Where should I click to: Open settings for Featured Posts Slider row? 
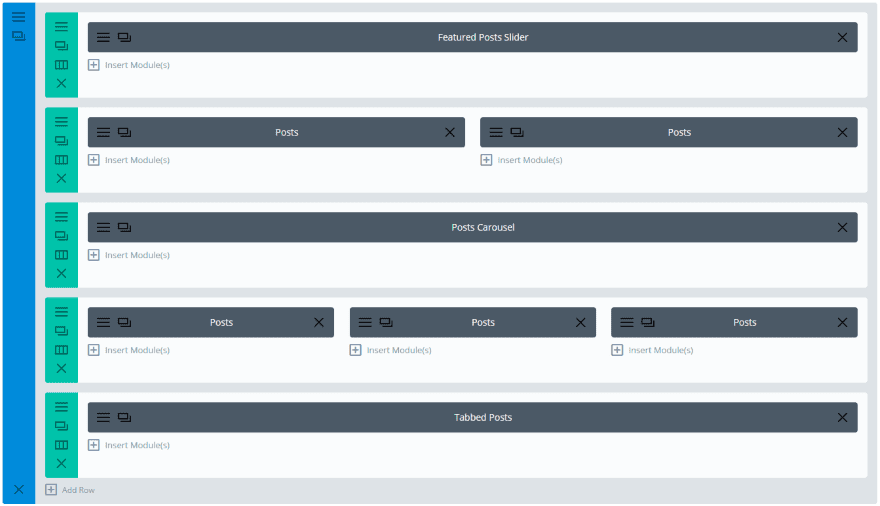click(61, 26)
